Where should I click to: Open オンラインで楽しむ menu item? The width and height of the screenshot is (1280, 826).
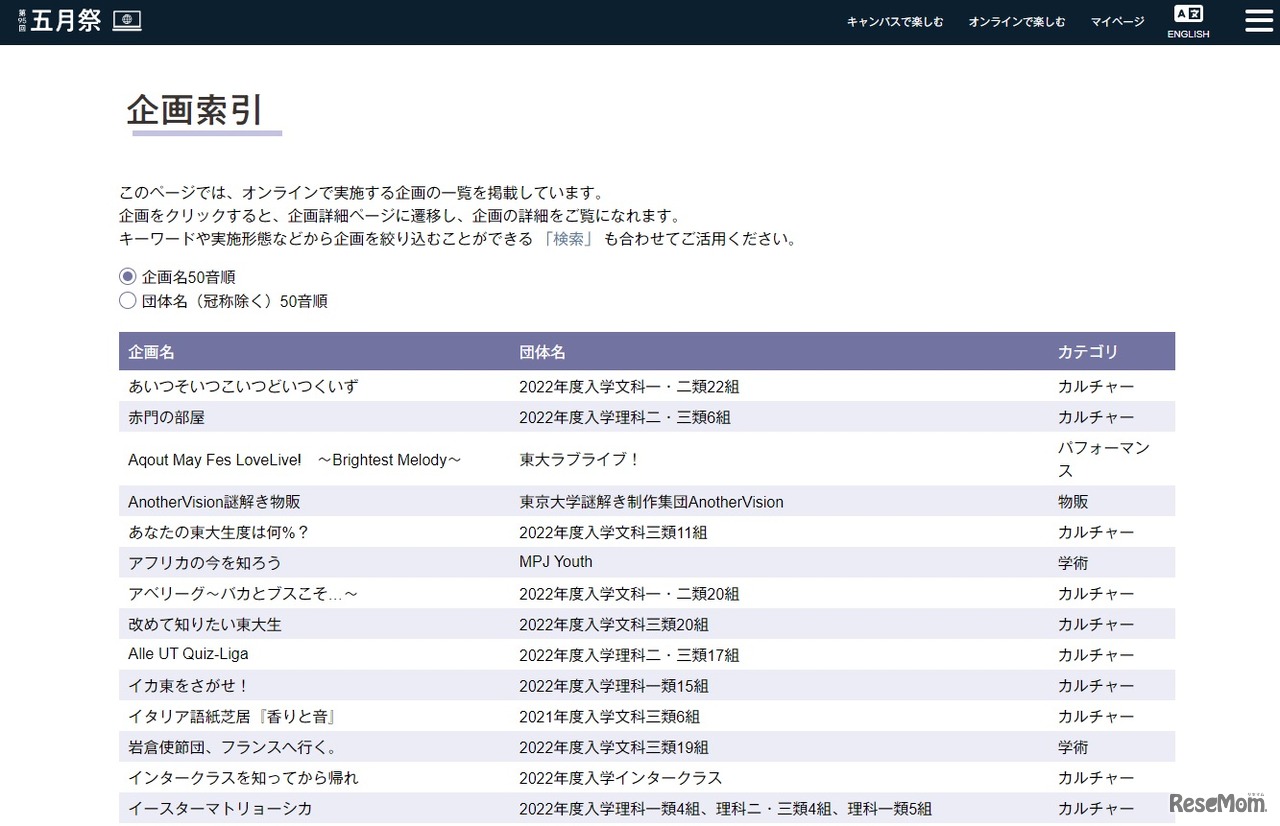click(1016, 22)
